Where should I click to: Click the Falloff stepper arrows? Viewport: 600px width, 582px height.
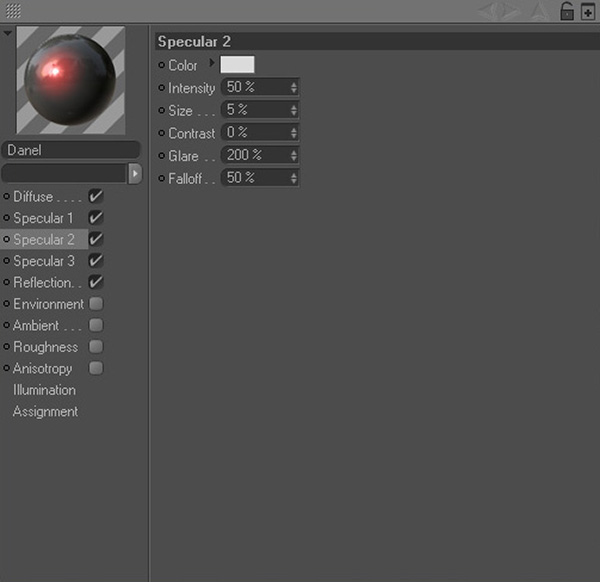(293, 178)
